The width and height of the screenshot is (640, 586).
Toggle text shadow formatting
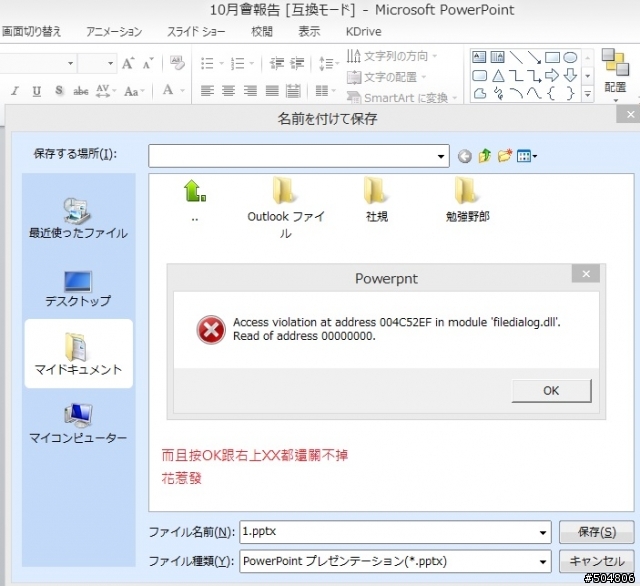tap(59, 91)
